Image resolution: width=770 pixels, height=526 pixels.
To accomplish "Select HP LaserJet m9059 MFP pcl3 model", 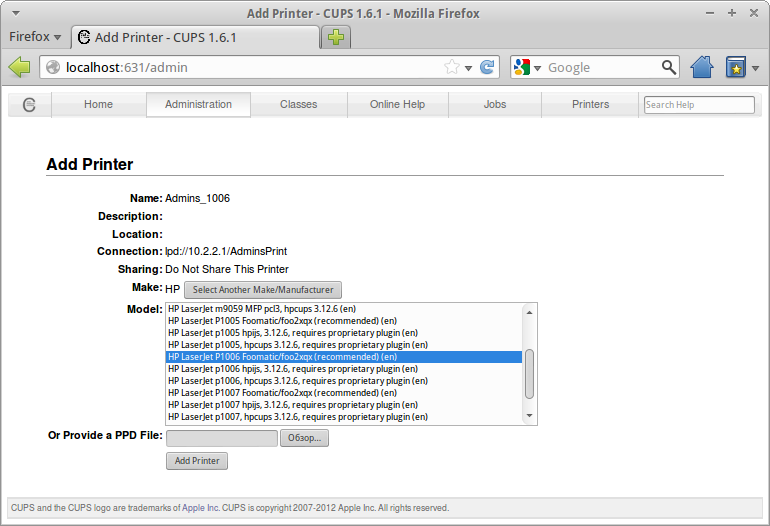I will point(344,309).
